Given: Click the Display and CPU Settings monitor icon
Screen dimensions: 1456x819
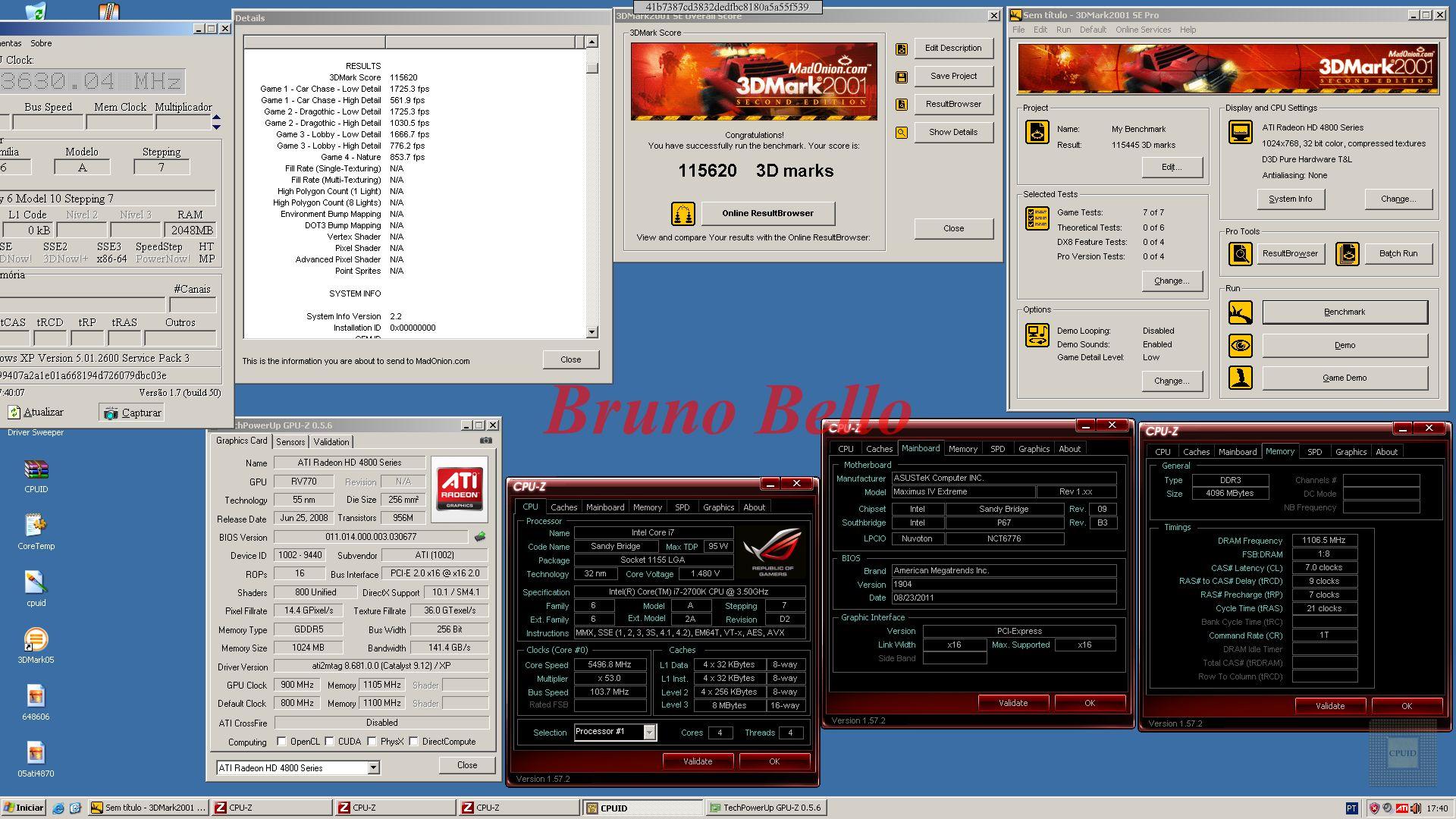Looking at the screenshot, I should point(1240,132).
